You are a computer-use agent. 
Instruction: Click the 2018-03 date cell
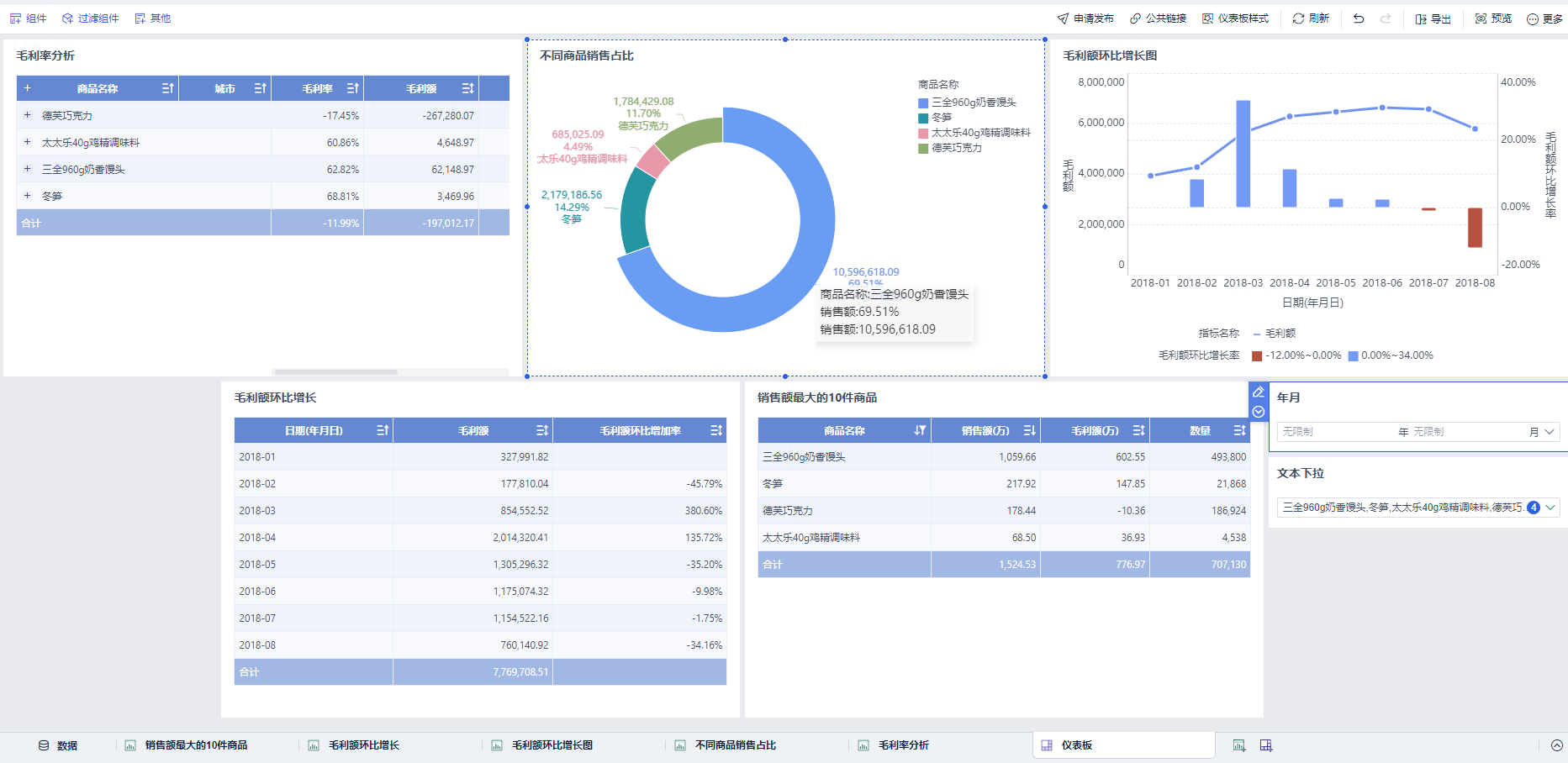tap(314, 511)
